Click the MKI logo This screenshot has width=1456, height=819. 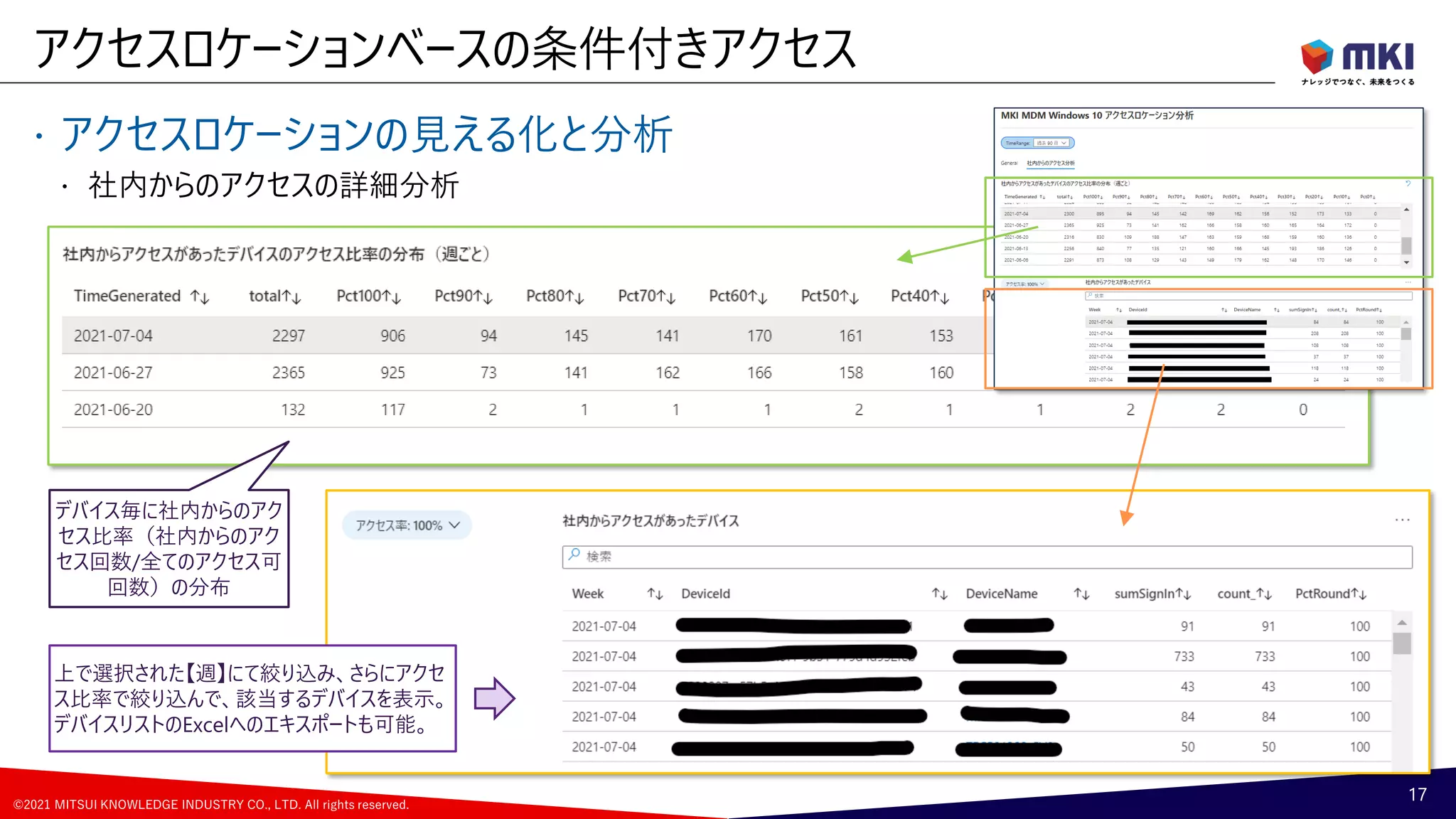coord(1357,62)
